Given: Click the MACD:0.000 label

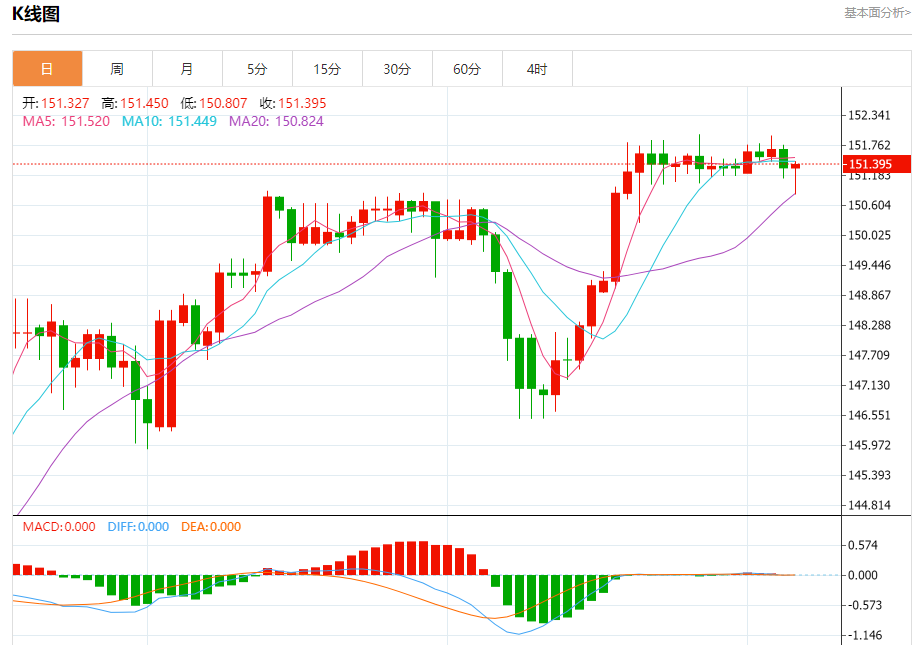Looking at the screenshot, I should (x=59, y=527).
